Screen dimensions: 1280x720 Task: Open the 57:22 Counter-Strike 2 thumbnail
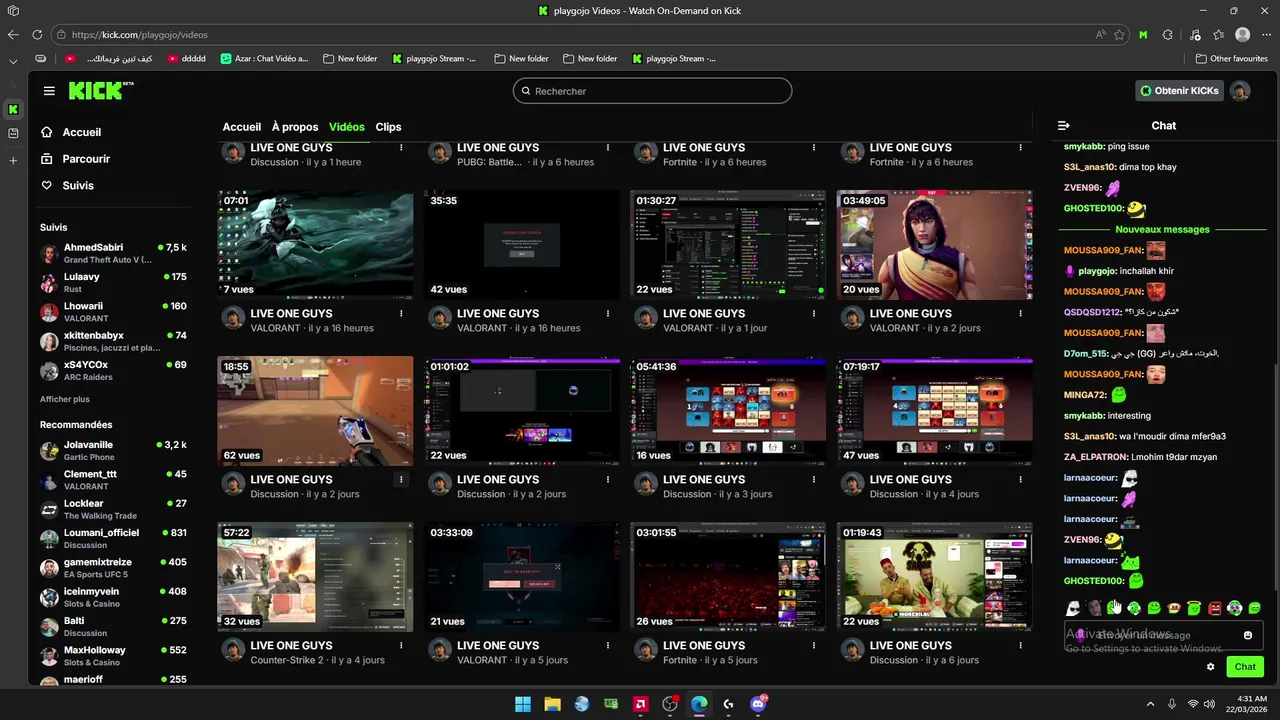(x=315, y=577)
